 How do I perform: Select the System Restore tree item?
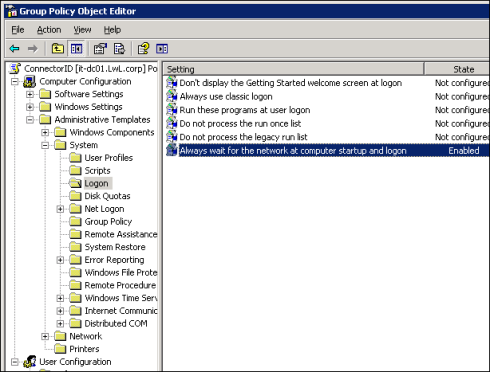(115, 247)
